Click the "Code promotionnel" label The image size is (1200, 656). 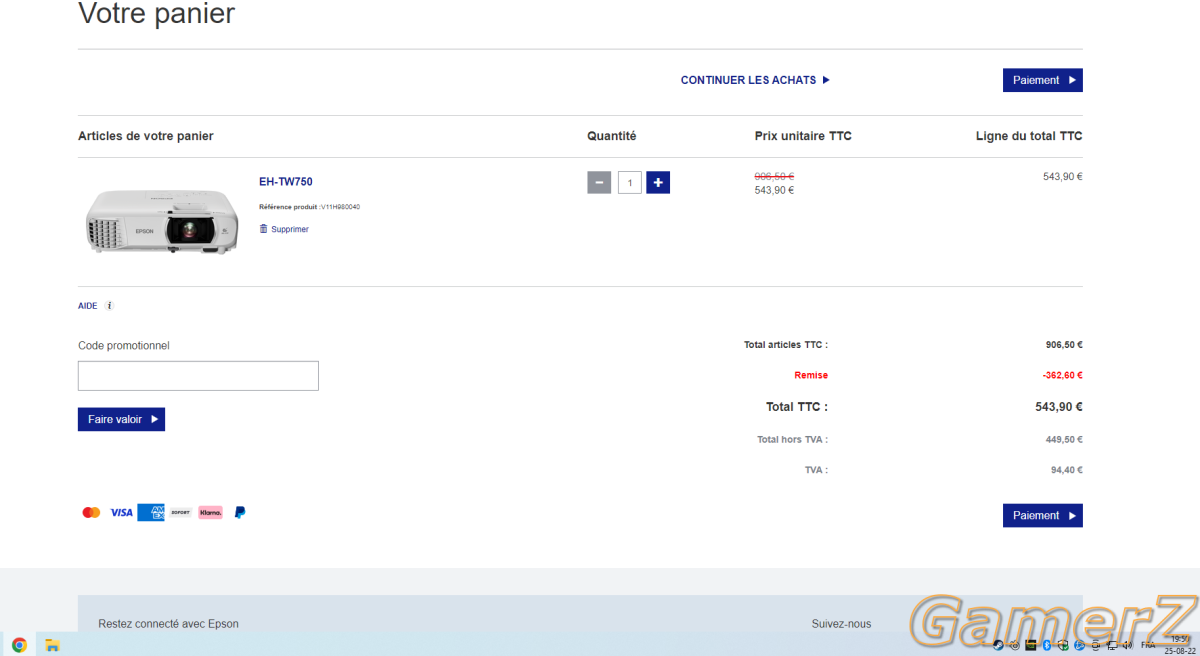[124, 345]
